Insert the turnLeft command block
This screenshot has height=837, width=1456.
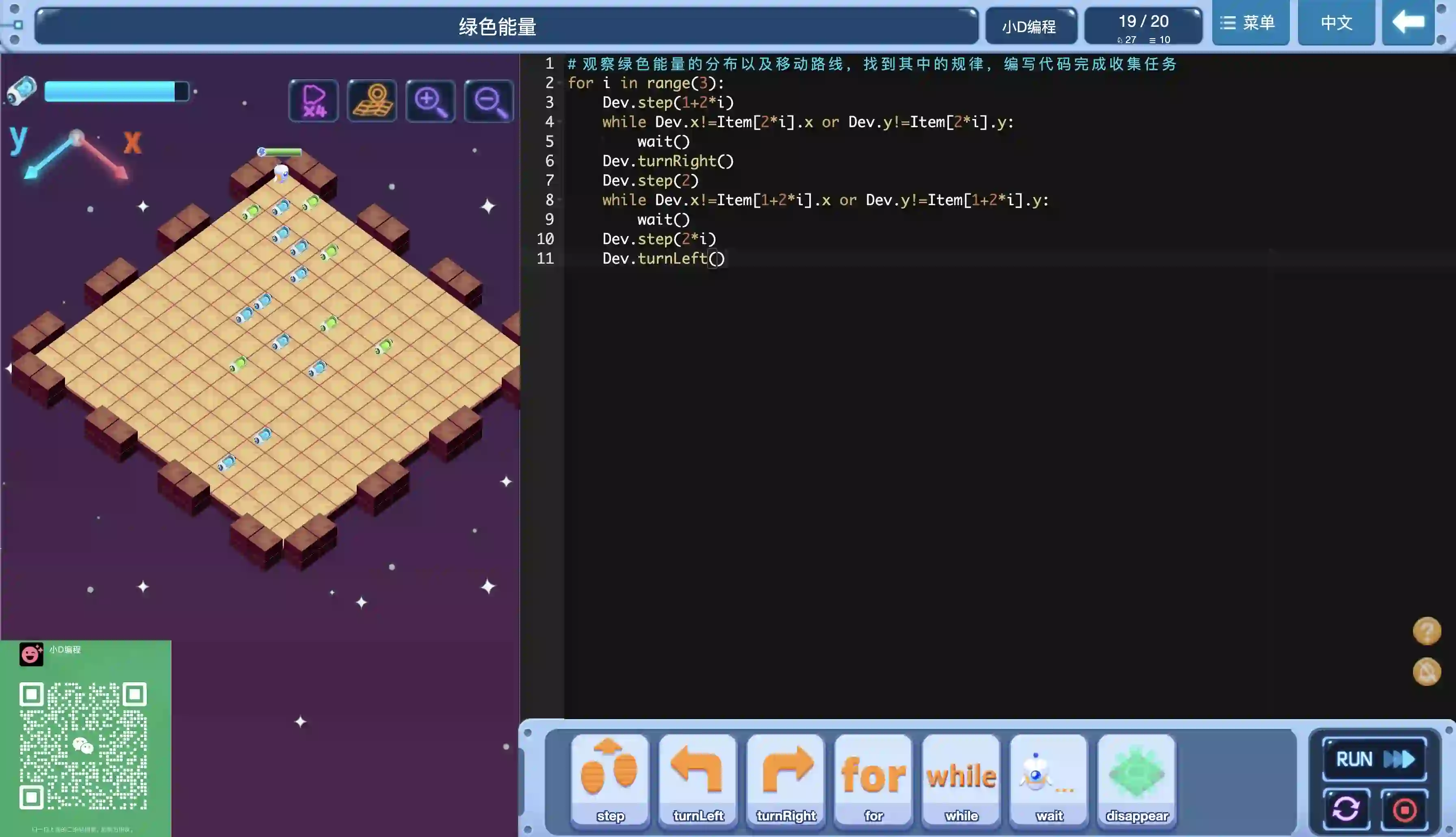pyautogui.click(x=698, y=780)
